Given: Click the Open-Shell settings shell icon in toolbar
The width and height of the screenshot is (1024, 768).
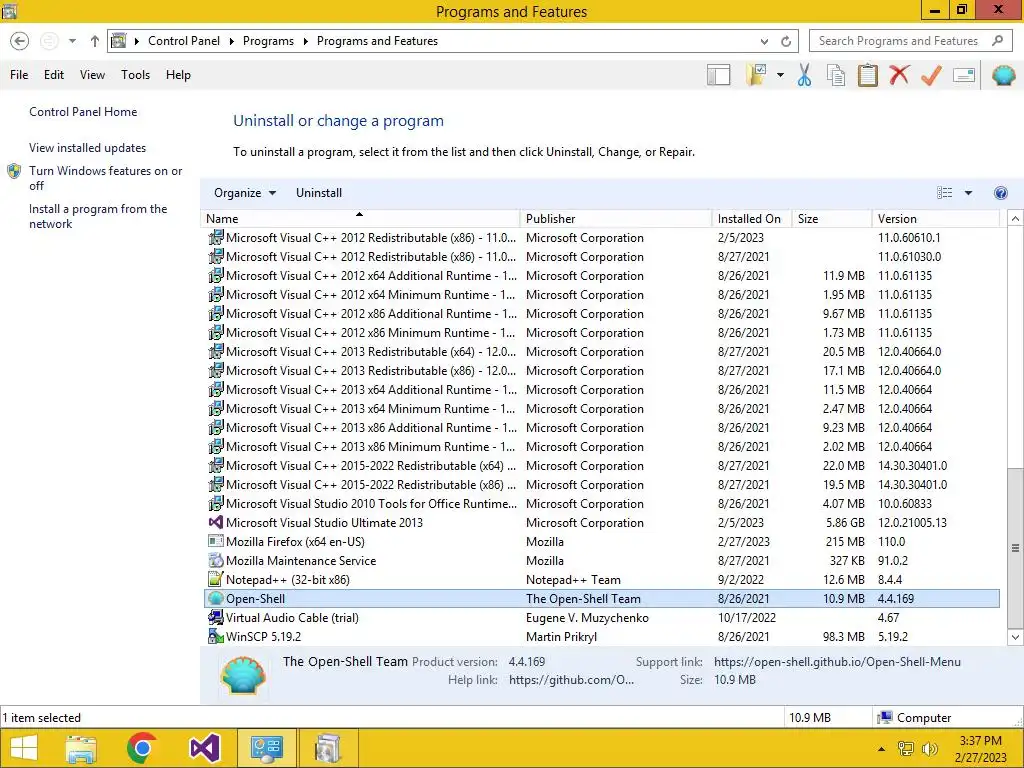Looking at the screenshot, I should click(1003, 75).
